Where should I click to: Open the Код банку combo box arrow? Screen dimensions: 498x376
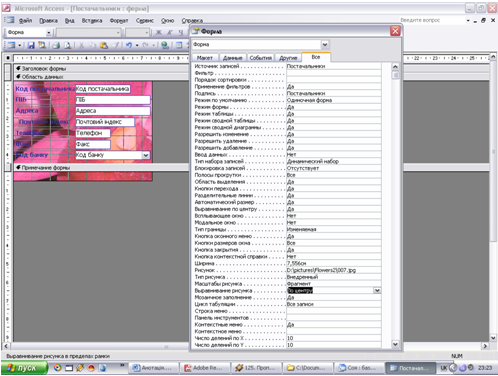tap(146, 155)
